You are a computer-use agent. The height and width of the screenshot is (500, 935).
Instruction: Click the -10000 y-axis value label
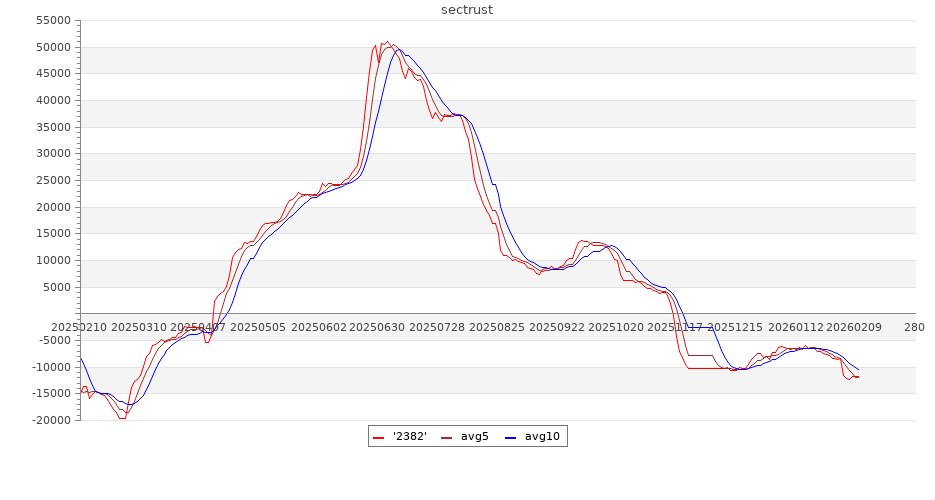click(50, 367)
